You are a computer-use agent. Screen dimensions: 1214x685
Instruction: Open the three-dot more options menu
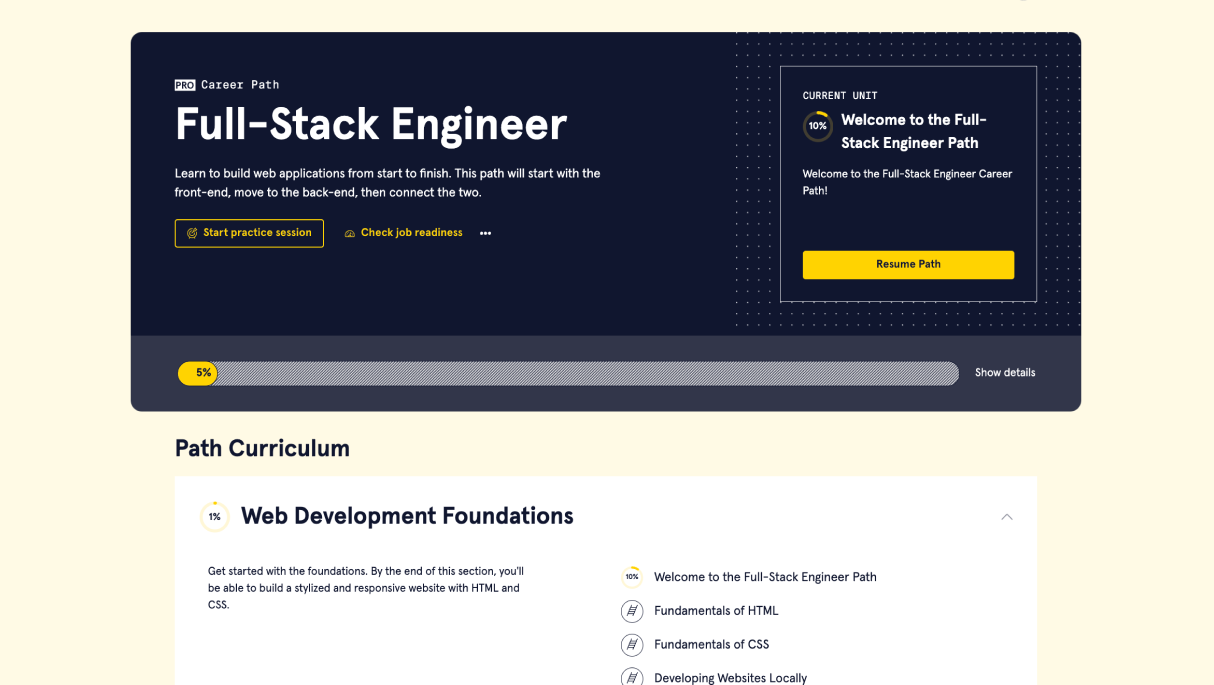click(x=485, y=233)
